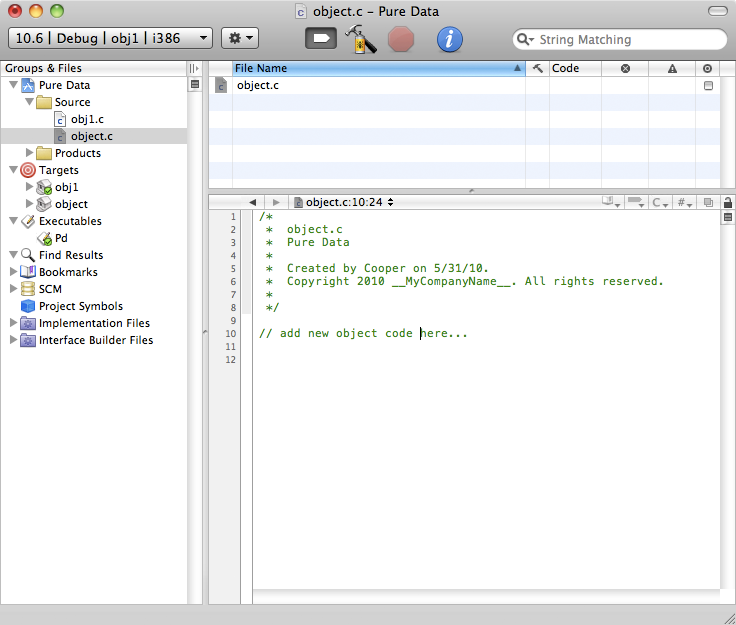736x625 pixels.
Task: Collapse the Pure Data project group
Action: click(14, 85)
